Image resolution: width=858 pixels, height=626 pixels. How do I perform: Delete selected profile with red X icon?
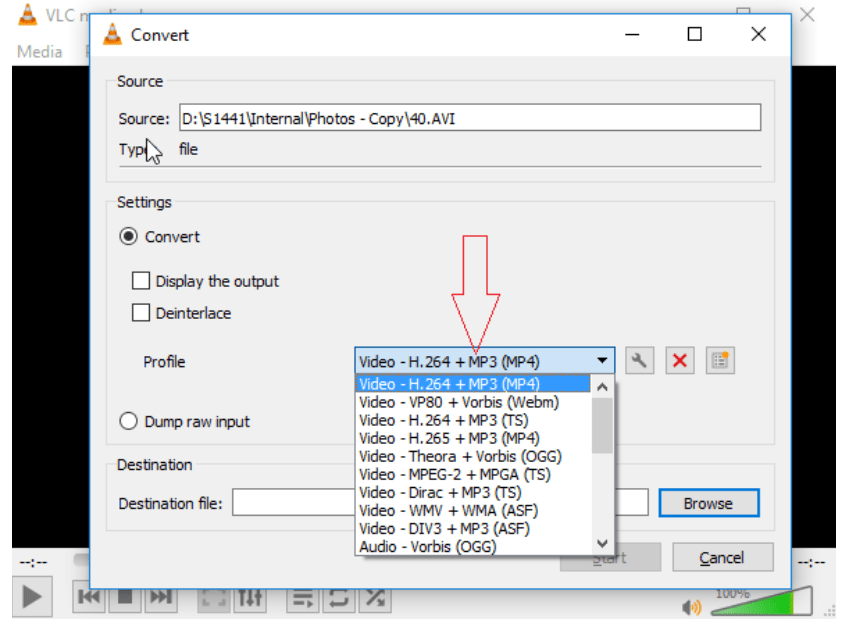point(680,361)
